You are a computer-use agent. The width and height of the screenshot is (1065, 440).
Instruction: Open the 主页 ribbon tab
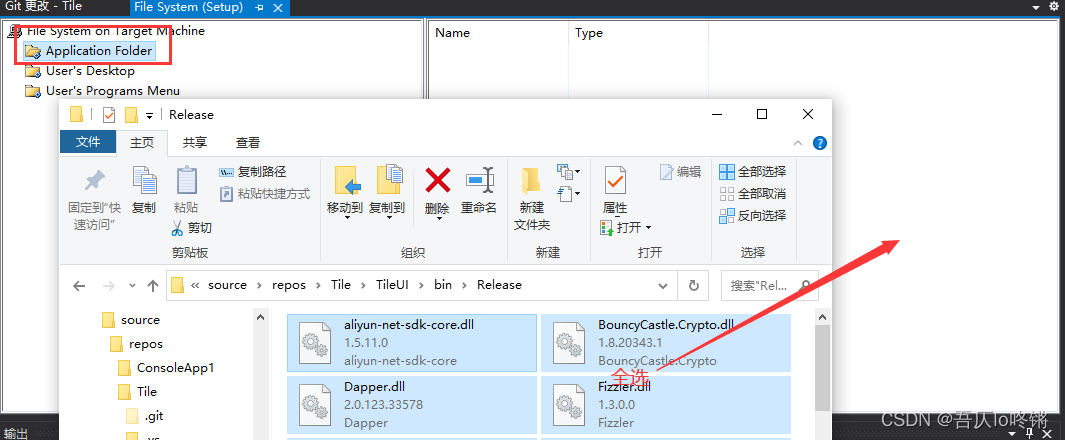[143, 142]
